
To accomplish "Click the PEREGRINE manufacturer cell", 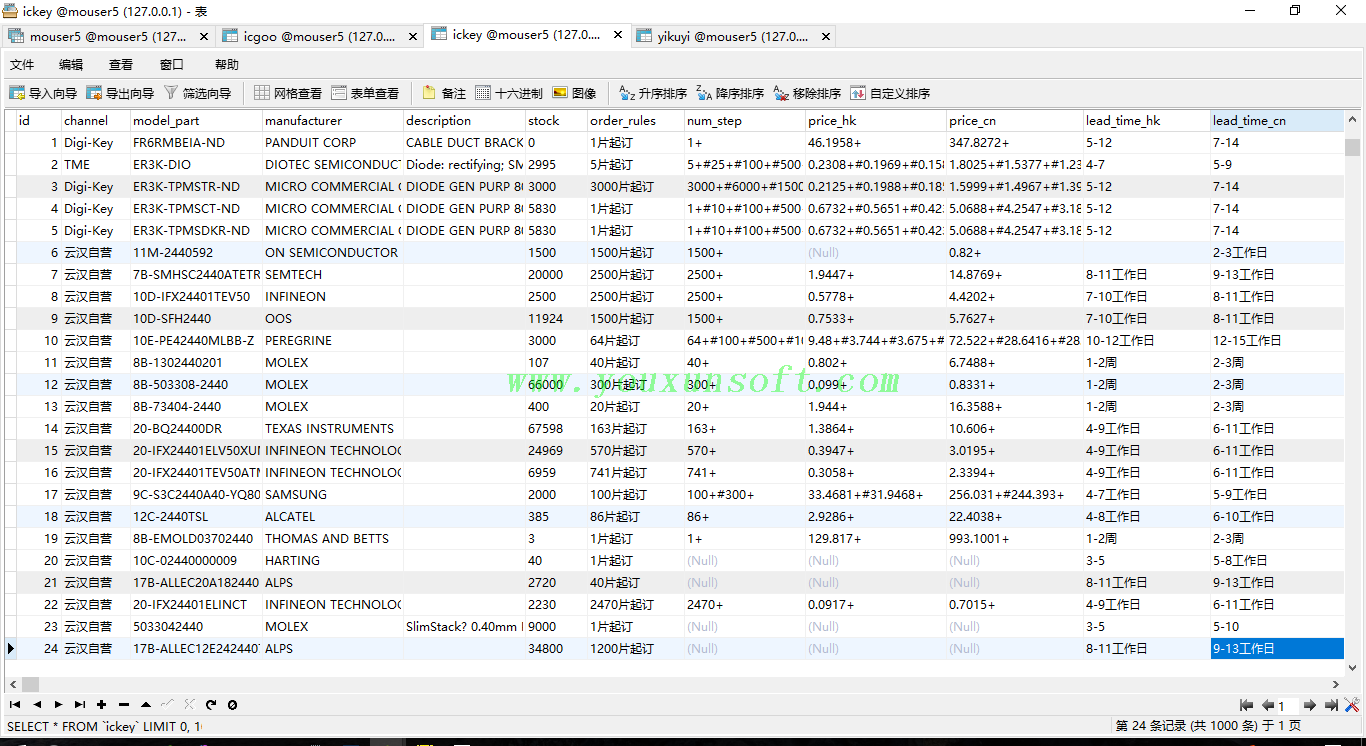I will 332,341.
